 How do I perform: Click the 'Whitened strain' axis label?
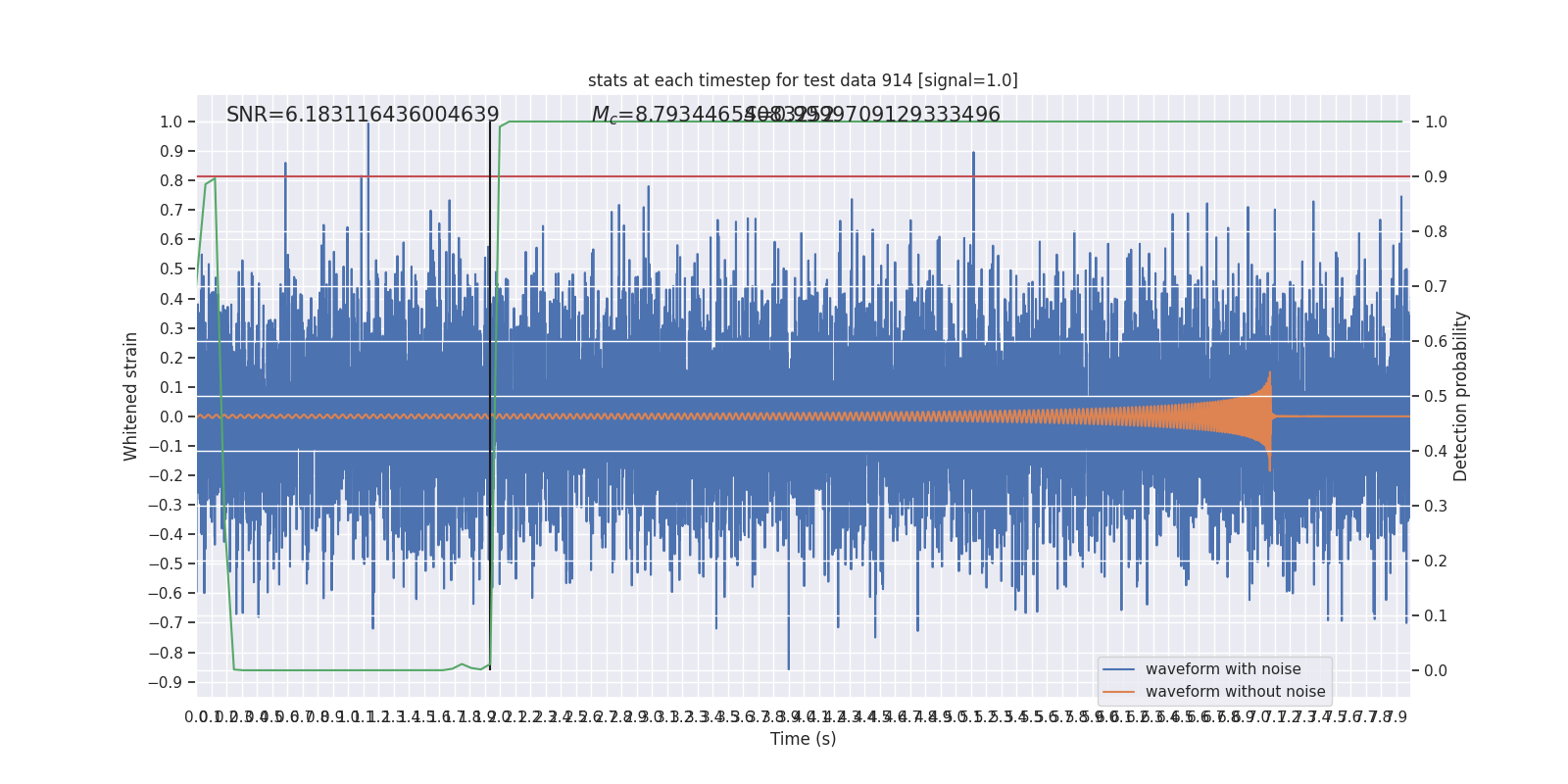[131, 396]
